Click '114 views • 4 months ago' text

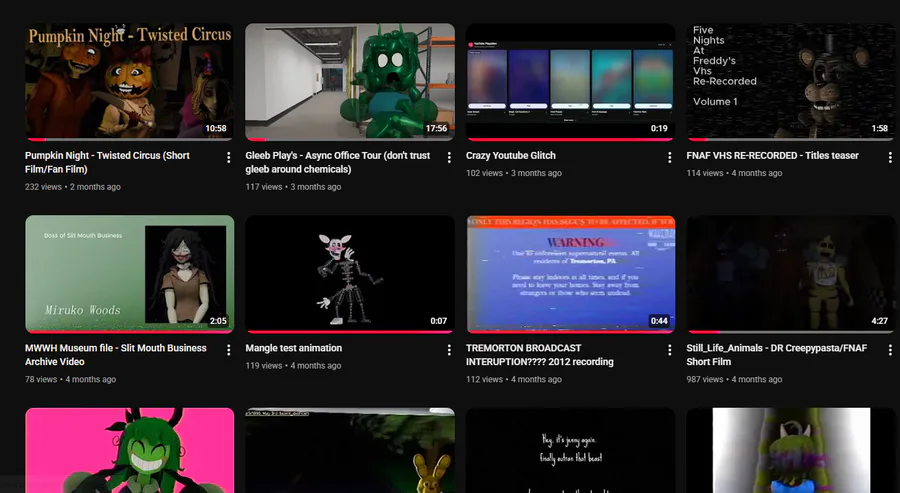click(x=734, y=173)
